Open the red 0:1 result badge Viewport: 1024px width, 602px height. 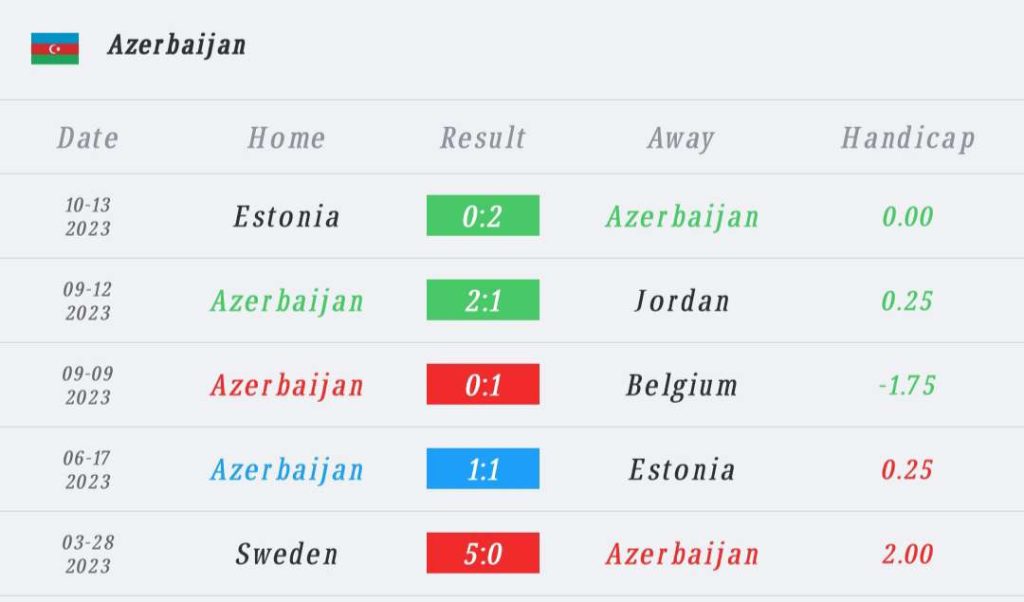tap(483, 384)
